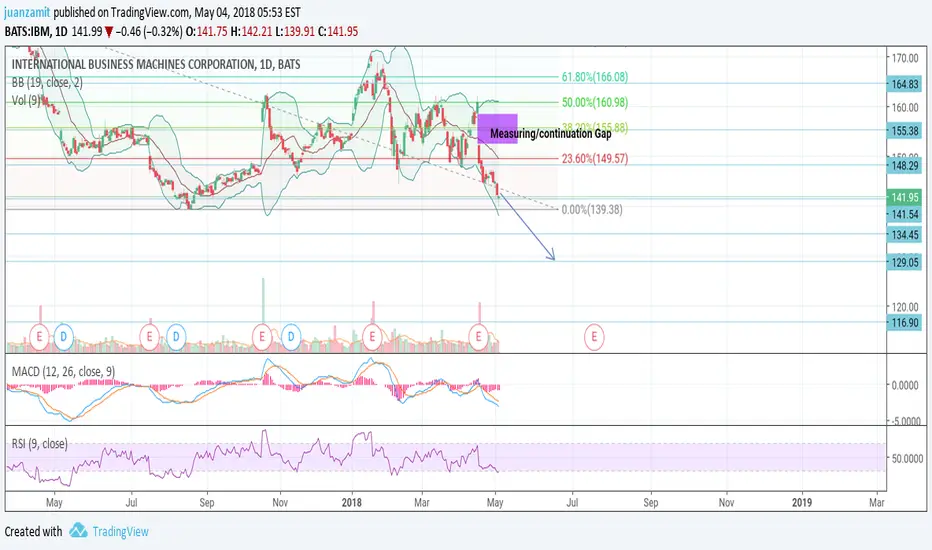Viewport: 932px width, 550px height.
Task: Select the 155.38 price level label
Action: click(x=905, y=130)
